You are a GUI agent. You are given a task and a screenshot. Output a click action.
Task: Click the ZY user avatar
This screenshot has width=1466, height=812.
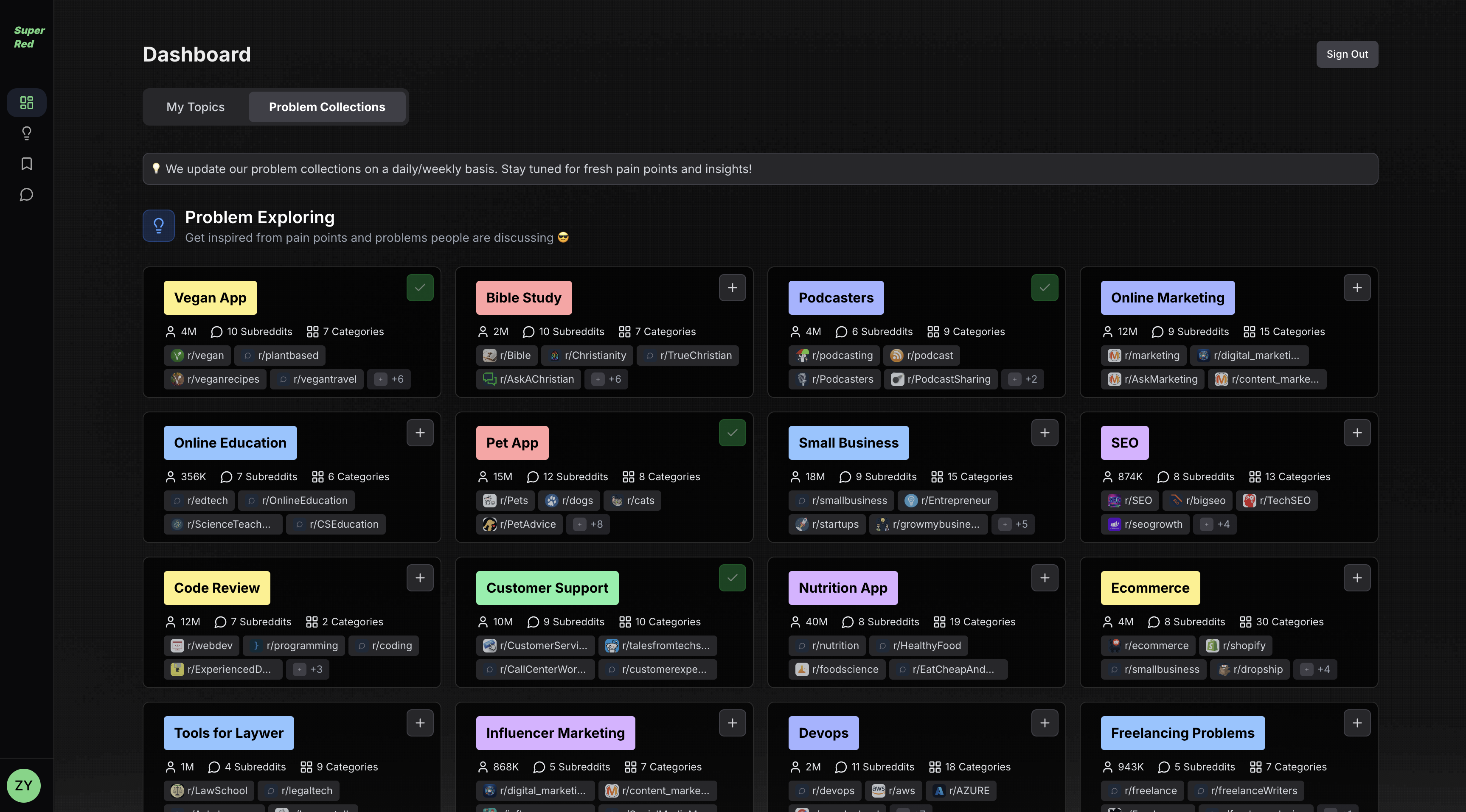click(x=23, y=785)
